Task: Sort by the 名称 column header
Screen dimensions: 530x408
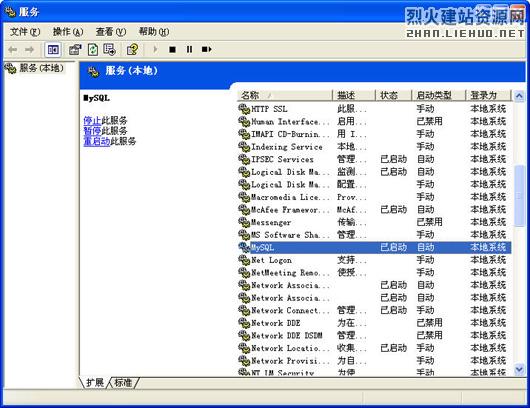Action: coord(285,96)
